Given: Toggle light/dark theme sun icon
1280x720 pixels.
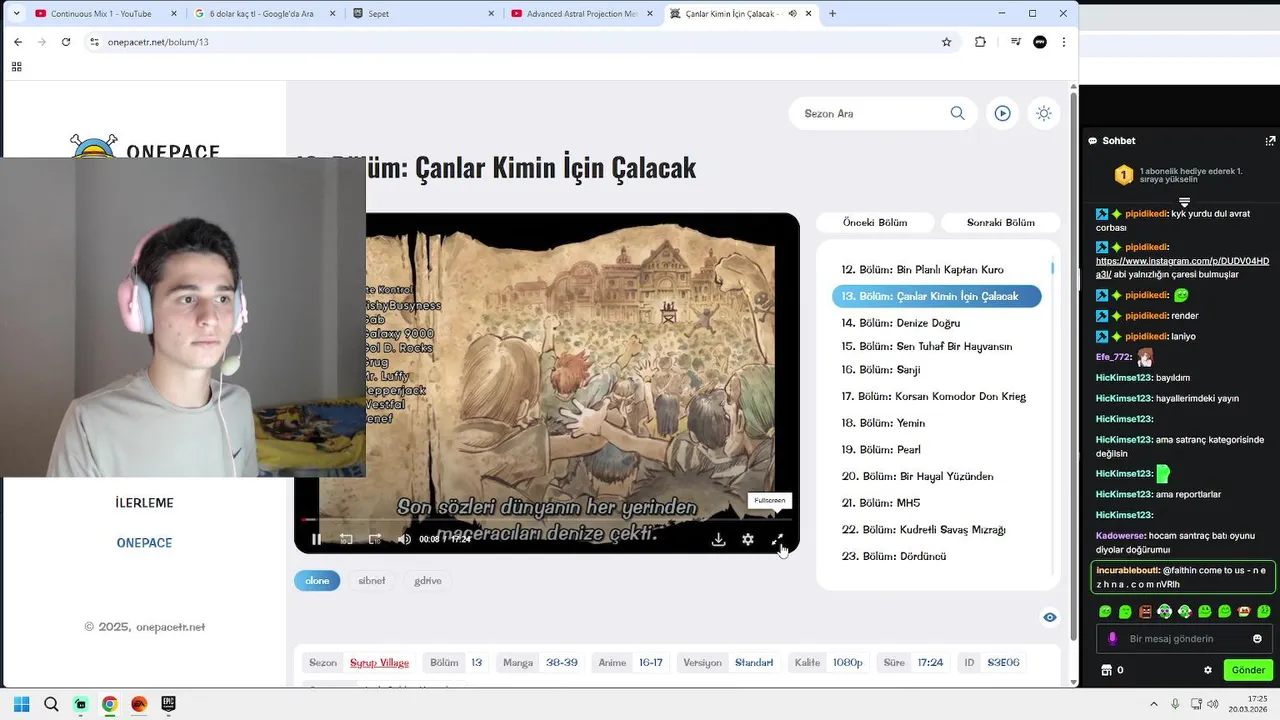Looking at the screenshot, I should 1044,113.
